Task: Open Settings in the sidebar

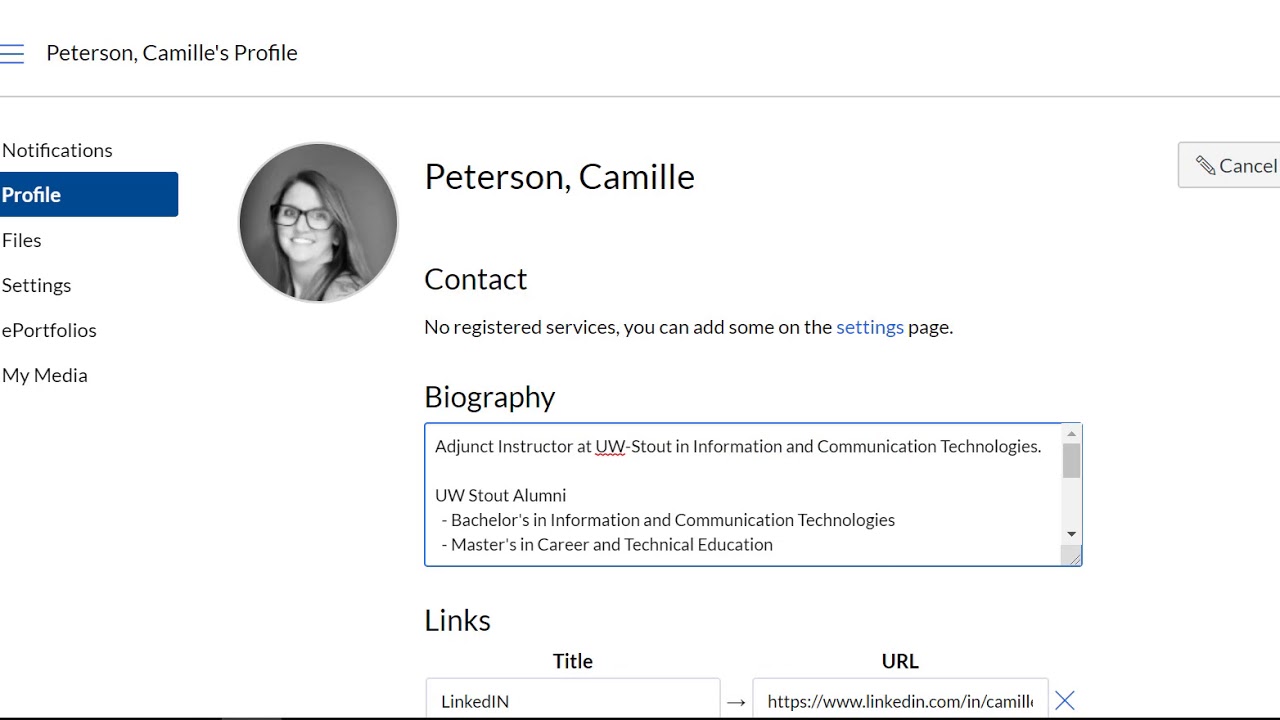Action: 37,285
